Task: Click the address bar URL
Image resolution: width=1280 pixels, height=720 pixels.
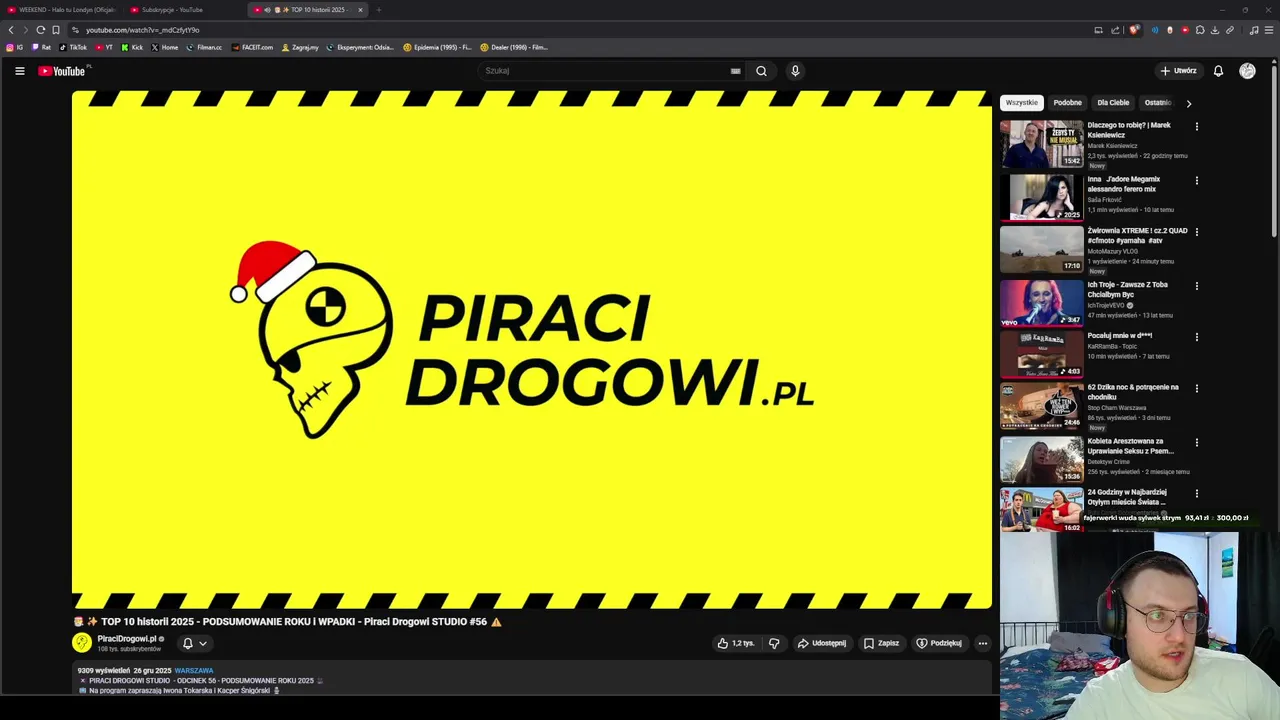Action: (x=142, y=30)
